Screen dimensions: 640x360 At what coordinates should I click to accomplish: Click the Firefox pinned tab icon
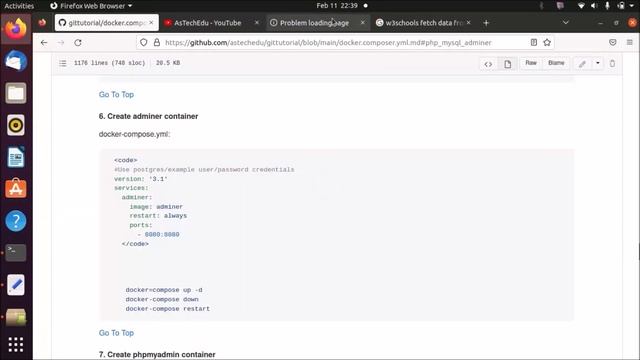tap(42, 23)
